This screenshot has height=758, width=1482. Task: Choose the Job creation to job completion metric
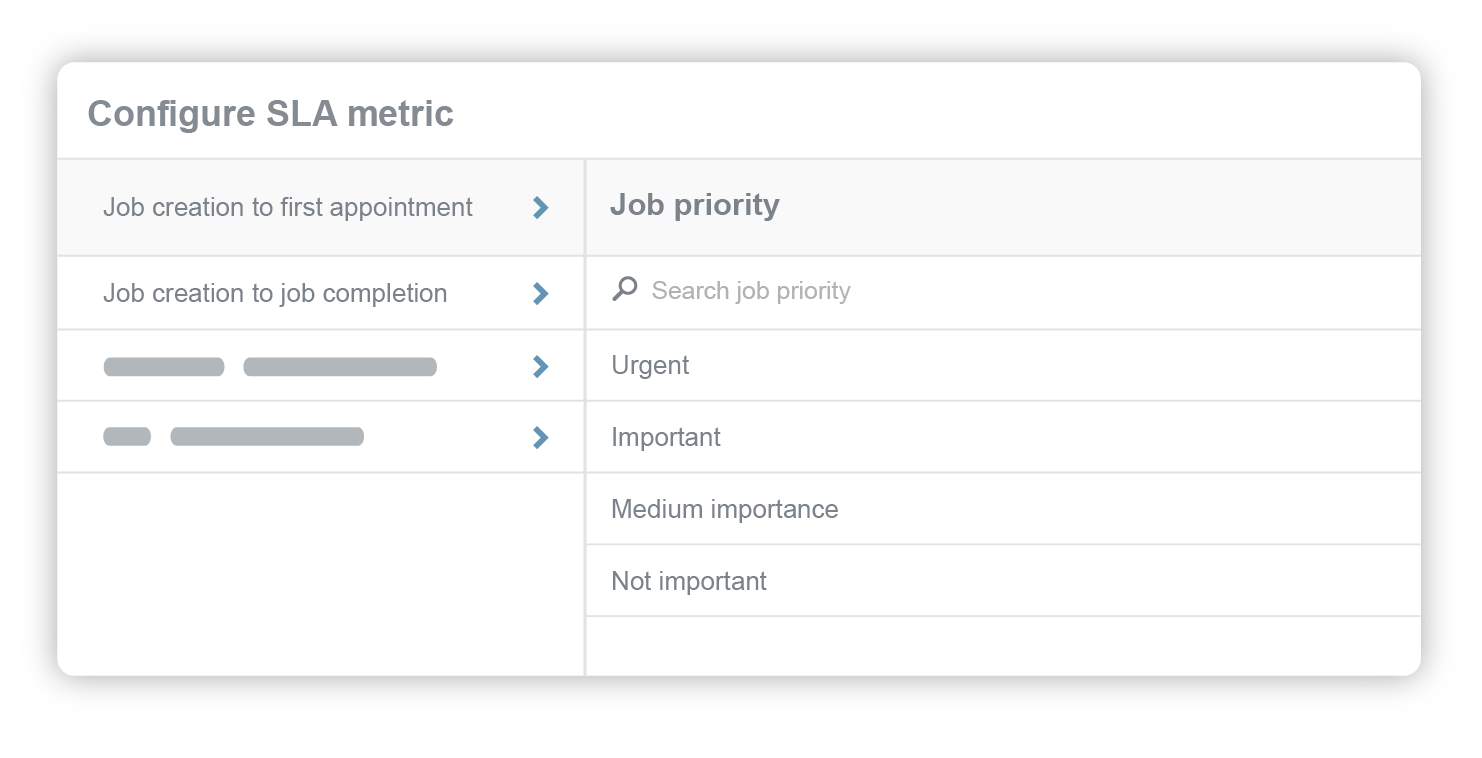click(x=275, y=293)
